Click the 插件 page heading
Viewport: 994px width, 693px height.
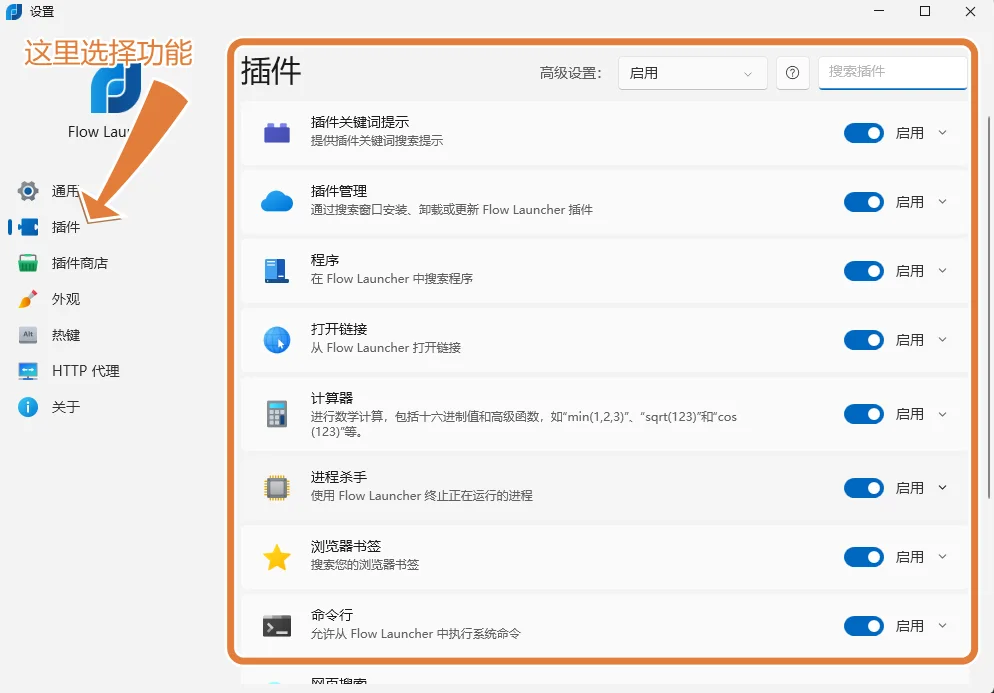[x=271, y=70]
